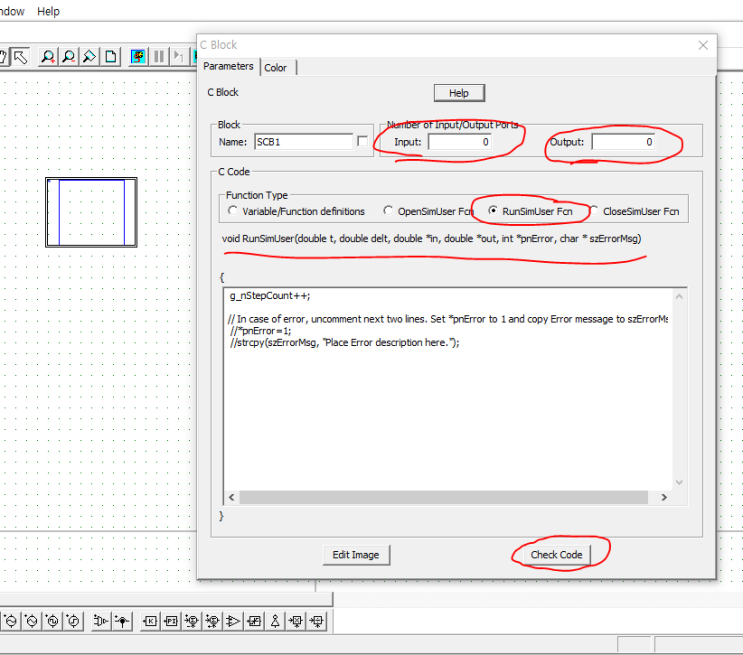This screenshot has height=655, width=743.
Task: Click the Help button in C Block dialog
Action: point(459,93)
